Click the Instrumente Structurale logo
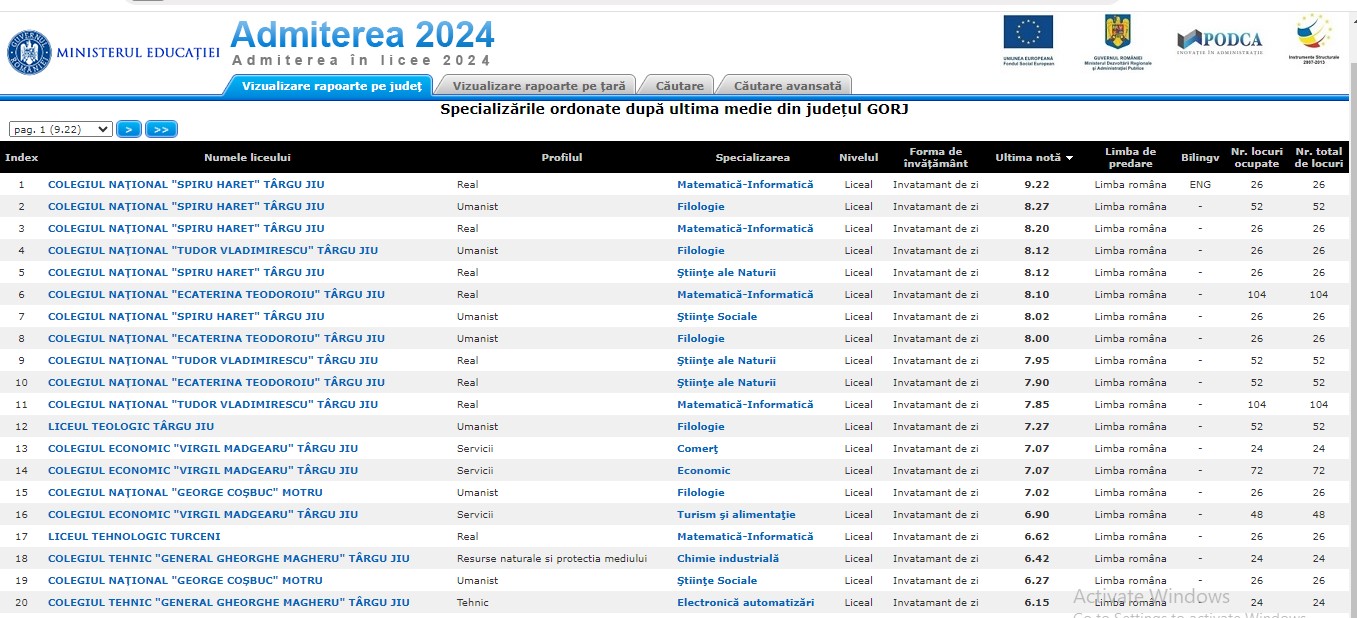The height and width of the screenshot is (618, 1357). tap(1314, 35)
